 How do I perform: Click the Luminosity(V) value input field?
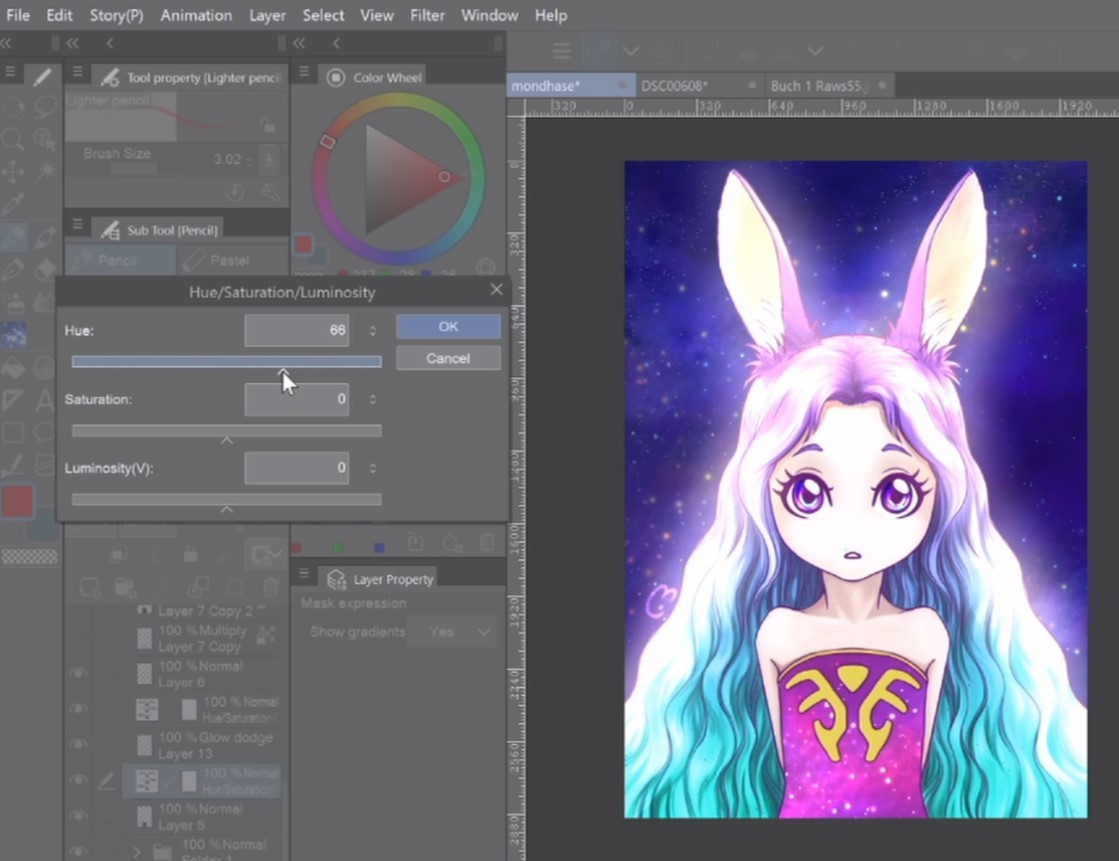tap(296, 468)
